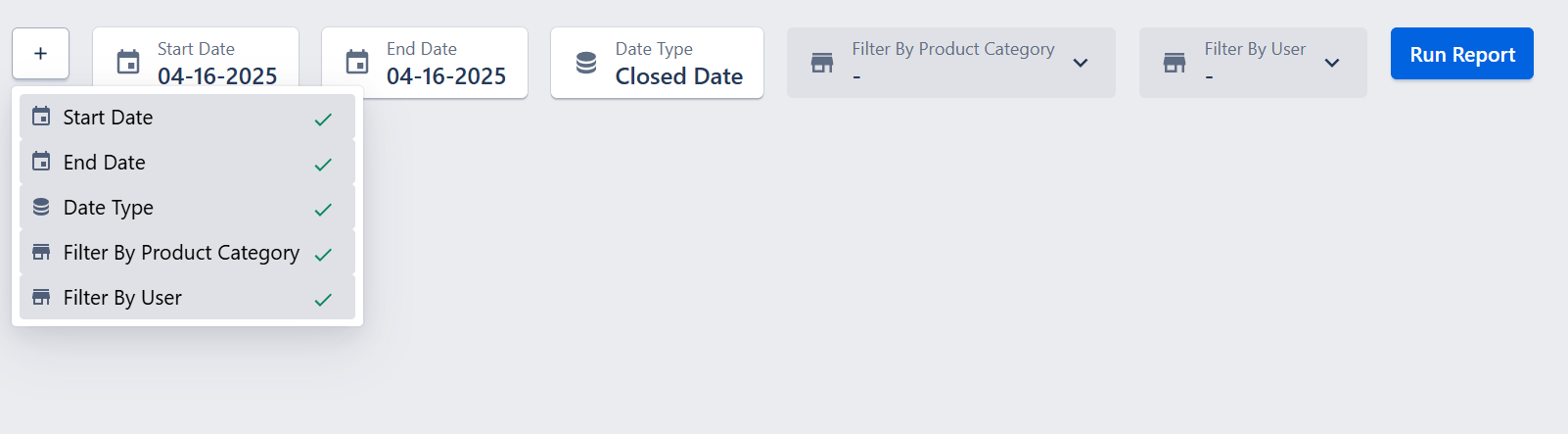
Task: Click the Start Date calendar icon in toolbar
Action: (128, 62)
